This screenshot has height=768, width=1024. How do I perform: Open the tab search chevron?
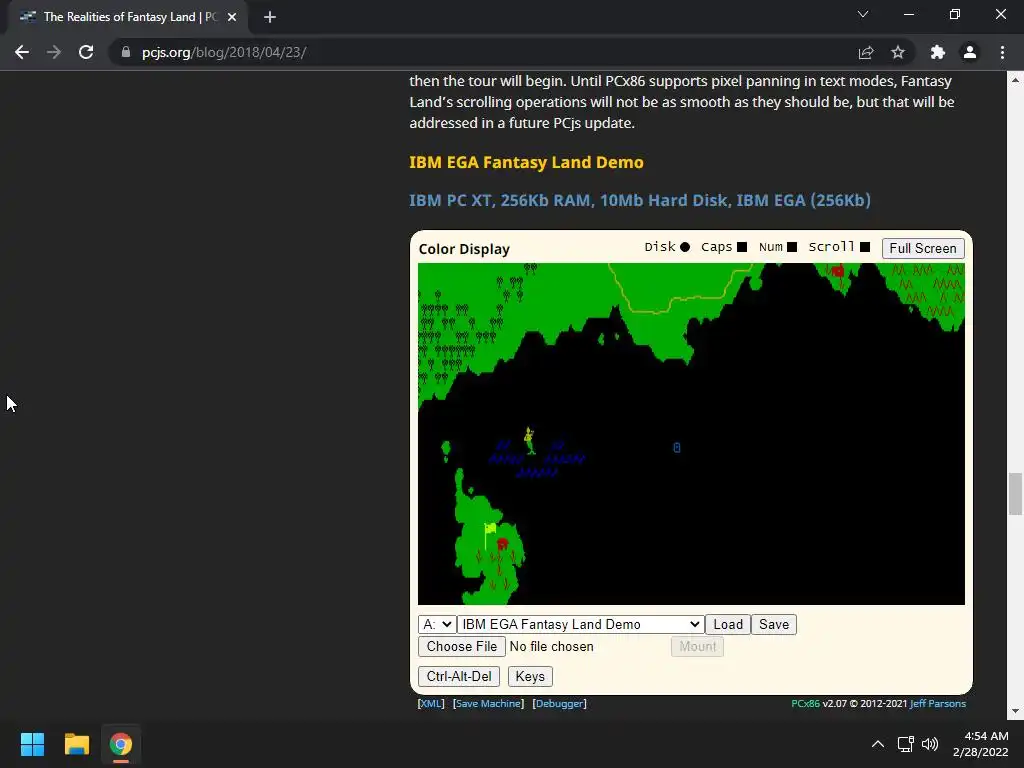[863, 14]
